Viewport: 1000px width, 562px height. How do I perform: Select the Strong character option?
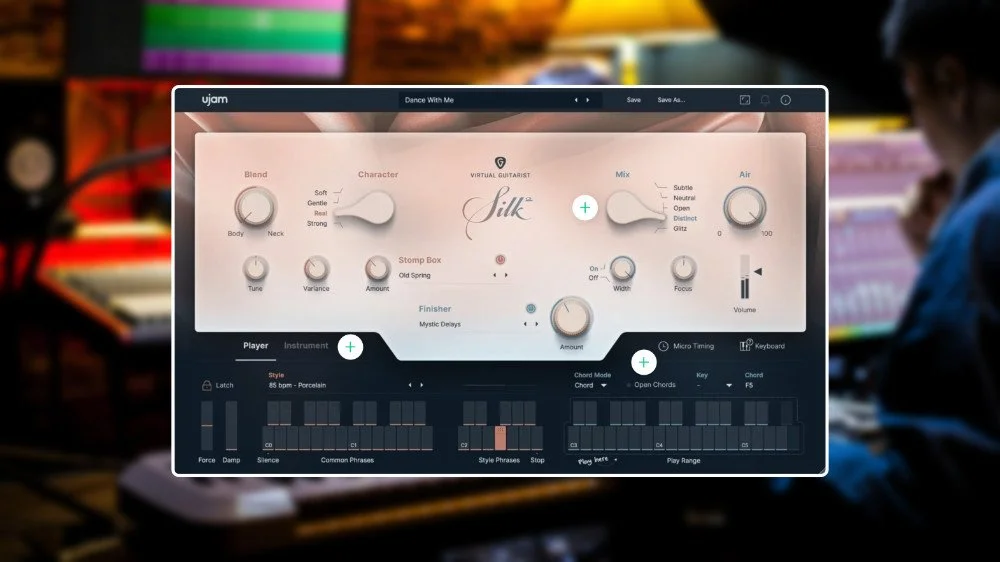coord(317,223)
